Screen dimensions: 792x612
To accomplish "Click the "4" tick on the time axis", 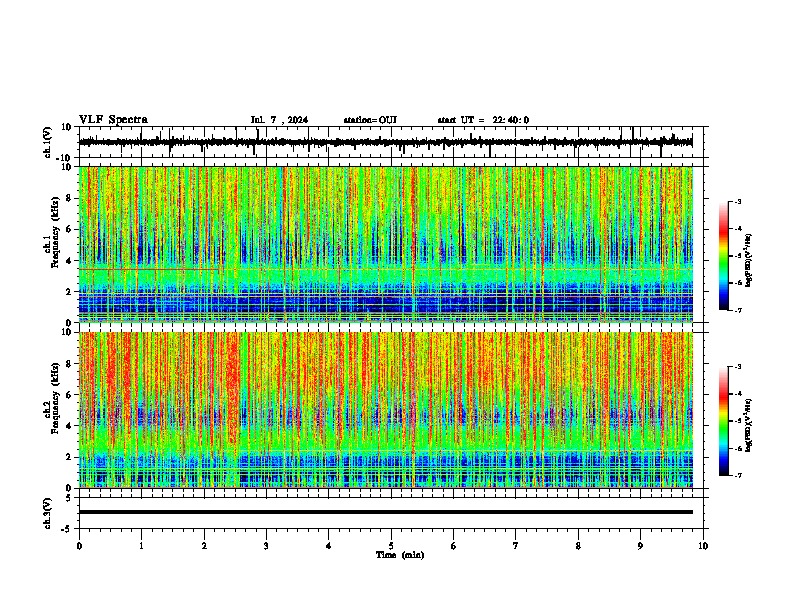I will coord(329,546).
